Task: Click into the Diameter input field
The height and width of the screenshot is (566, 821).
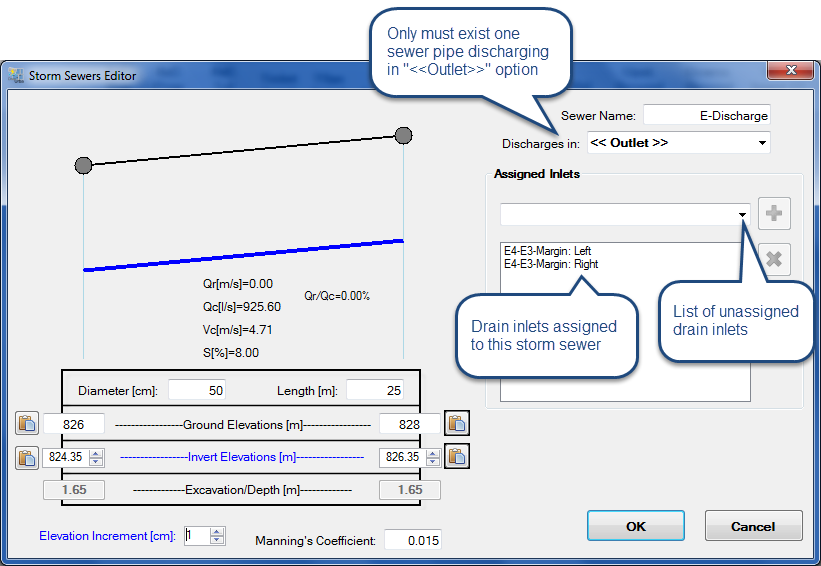Action: [198, 389]
